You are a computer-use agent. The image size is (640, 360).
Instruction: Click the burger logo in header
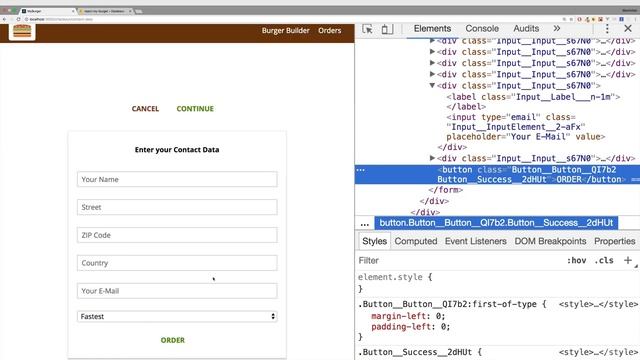point(22,31)
